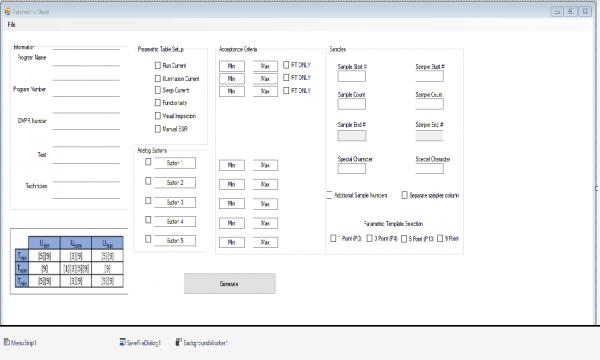Select the 9 Point template checkbox

[x=440, y=238]
